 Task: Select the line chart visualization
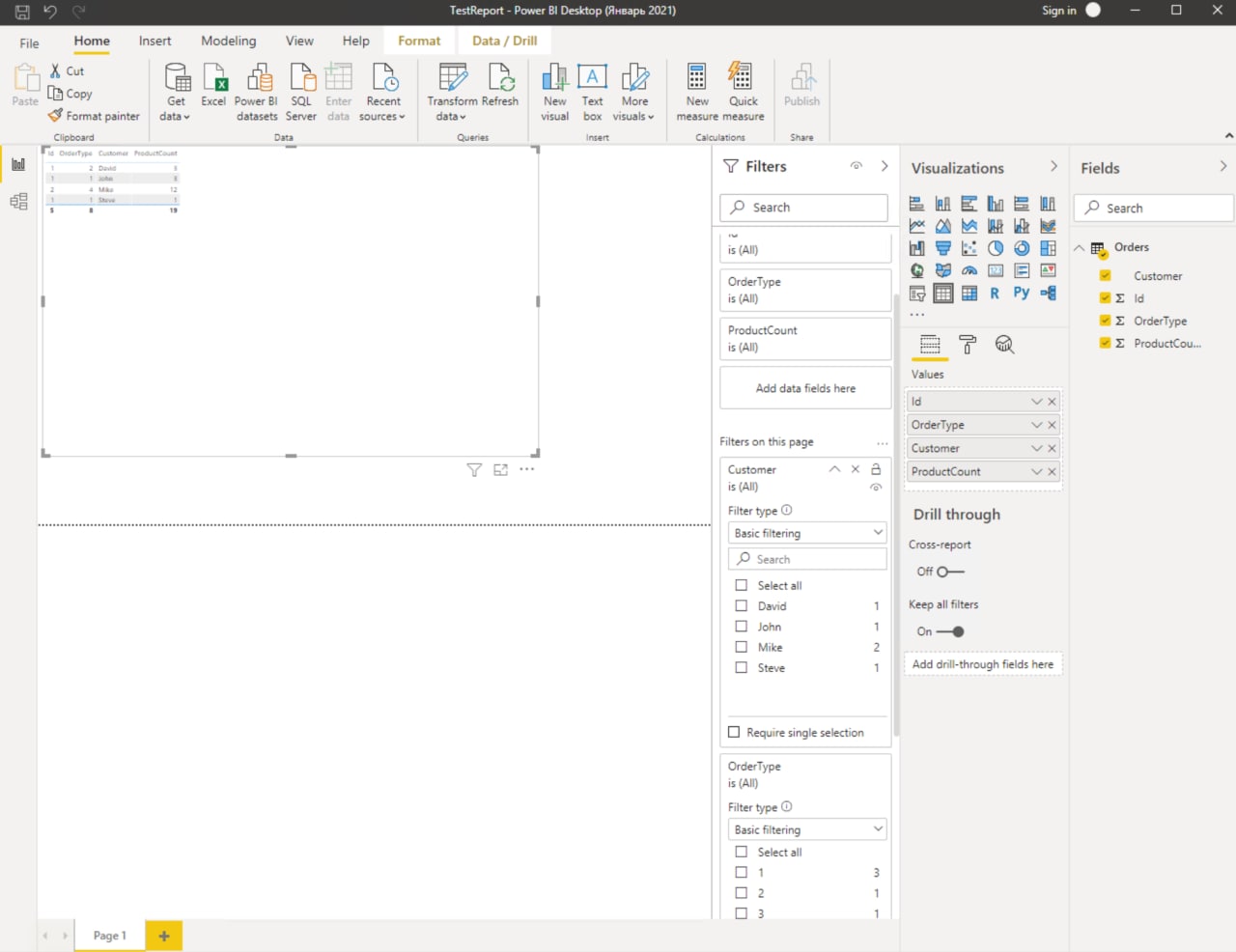click(916, 226)
